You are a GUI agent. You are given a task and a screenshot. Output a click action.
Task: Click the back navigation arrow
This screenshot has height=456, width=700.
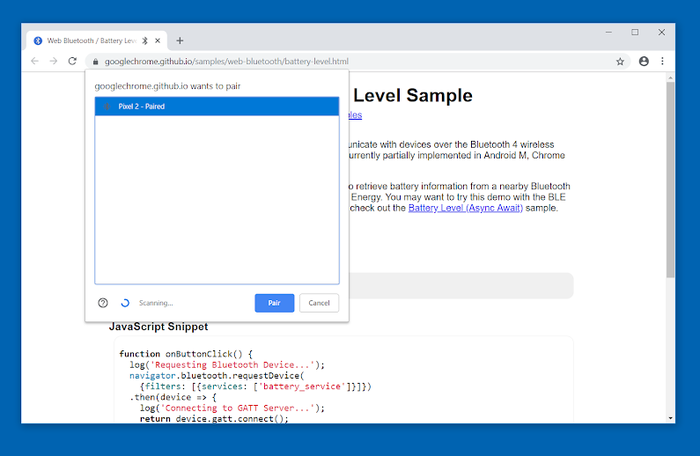tap(35, 61)
